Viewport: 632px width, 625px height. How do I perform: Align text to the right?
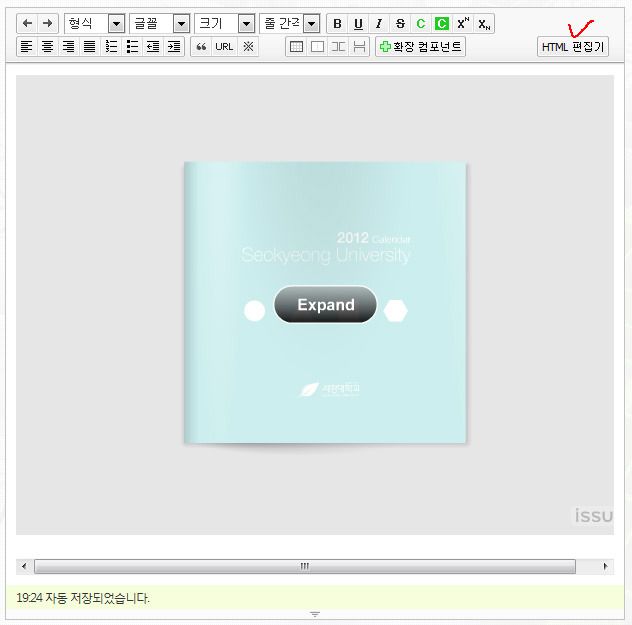pyautogui.click(x=69, y=47)
